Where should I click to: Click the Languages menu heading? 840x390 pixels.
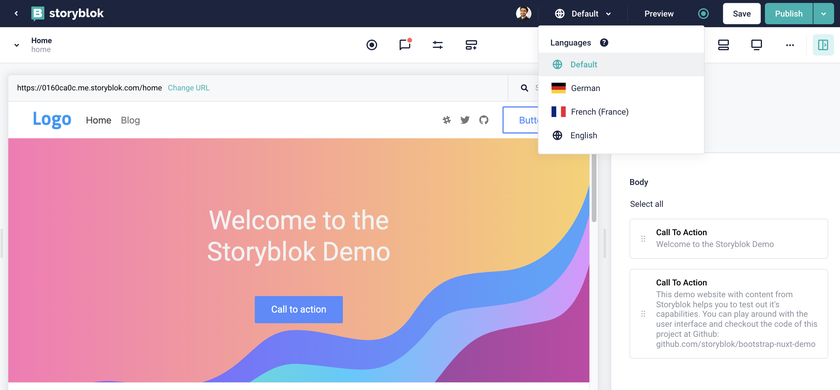[x=571, y=43]
